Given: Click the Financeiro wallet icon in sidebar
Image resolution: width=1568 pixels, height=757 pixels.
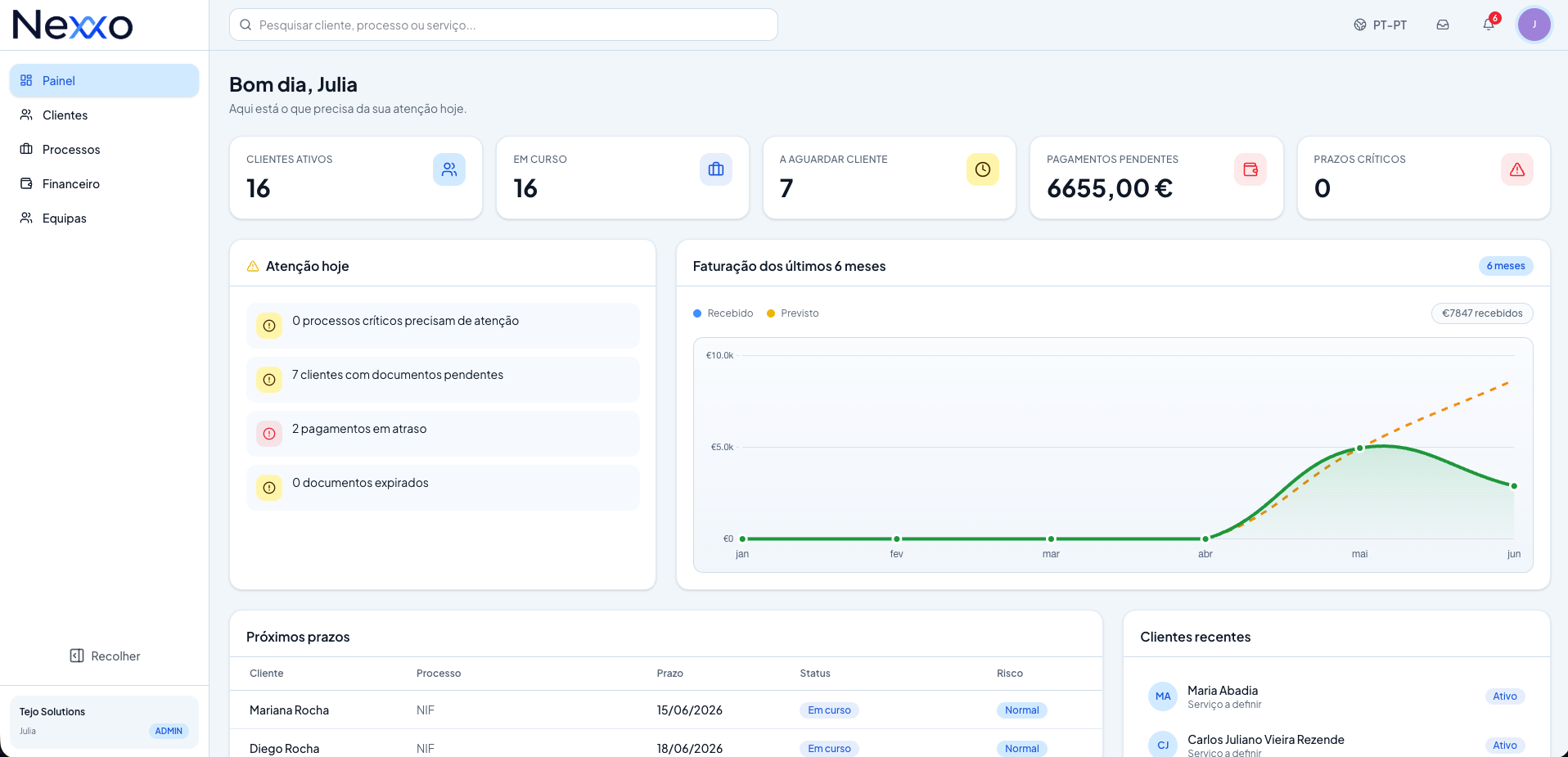Looking at the screenshot, I should pos(26,183).
